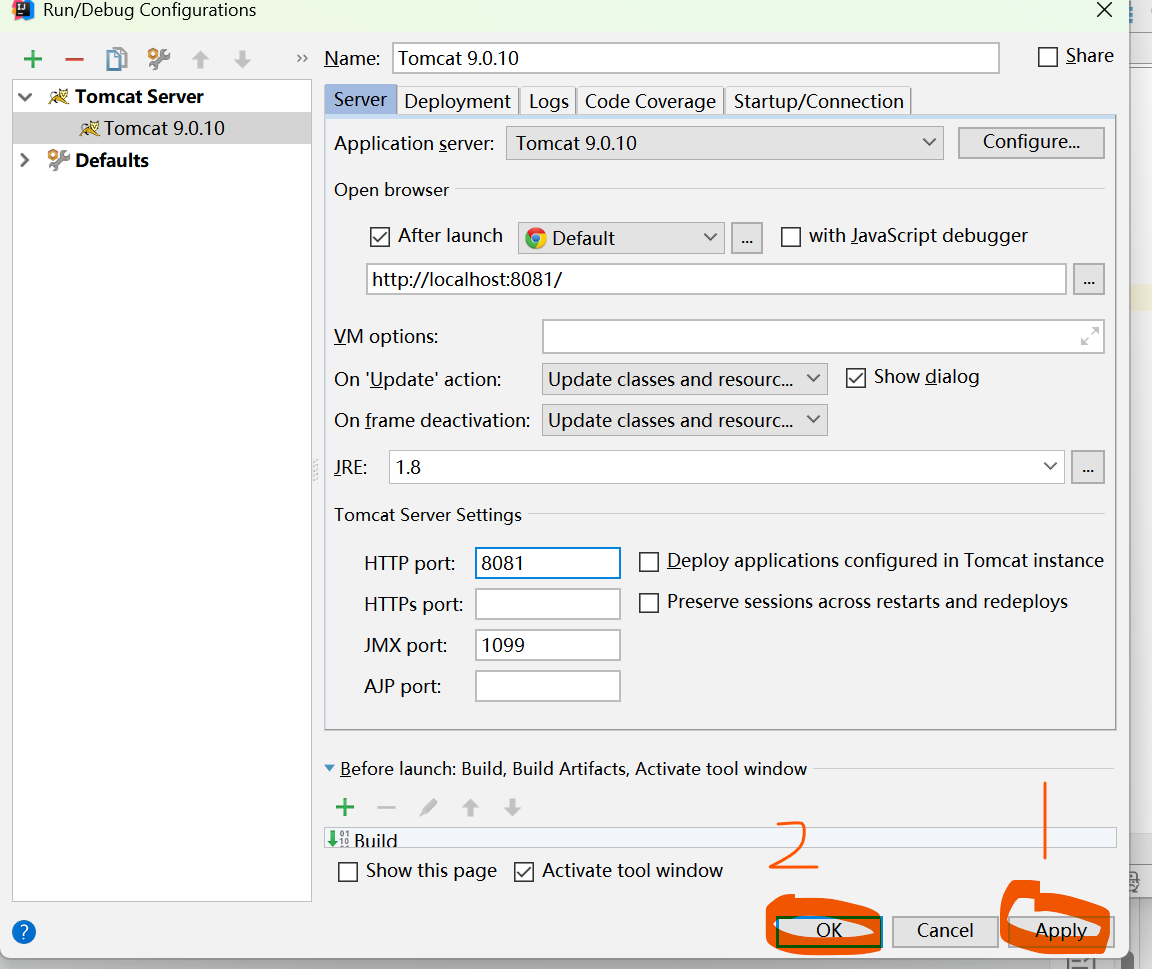Move before launch task down arrow
The height and width of the screenshot is (969, 1152).
click(512, 807)
